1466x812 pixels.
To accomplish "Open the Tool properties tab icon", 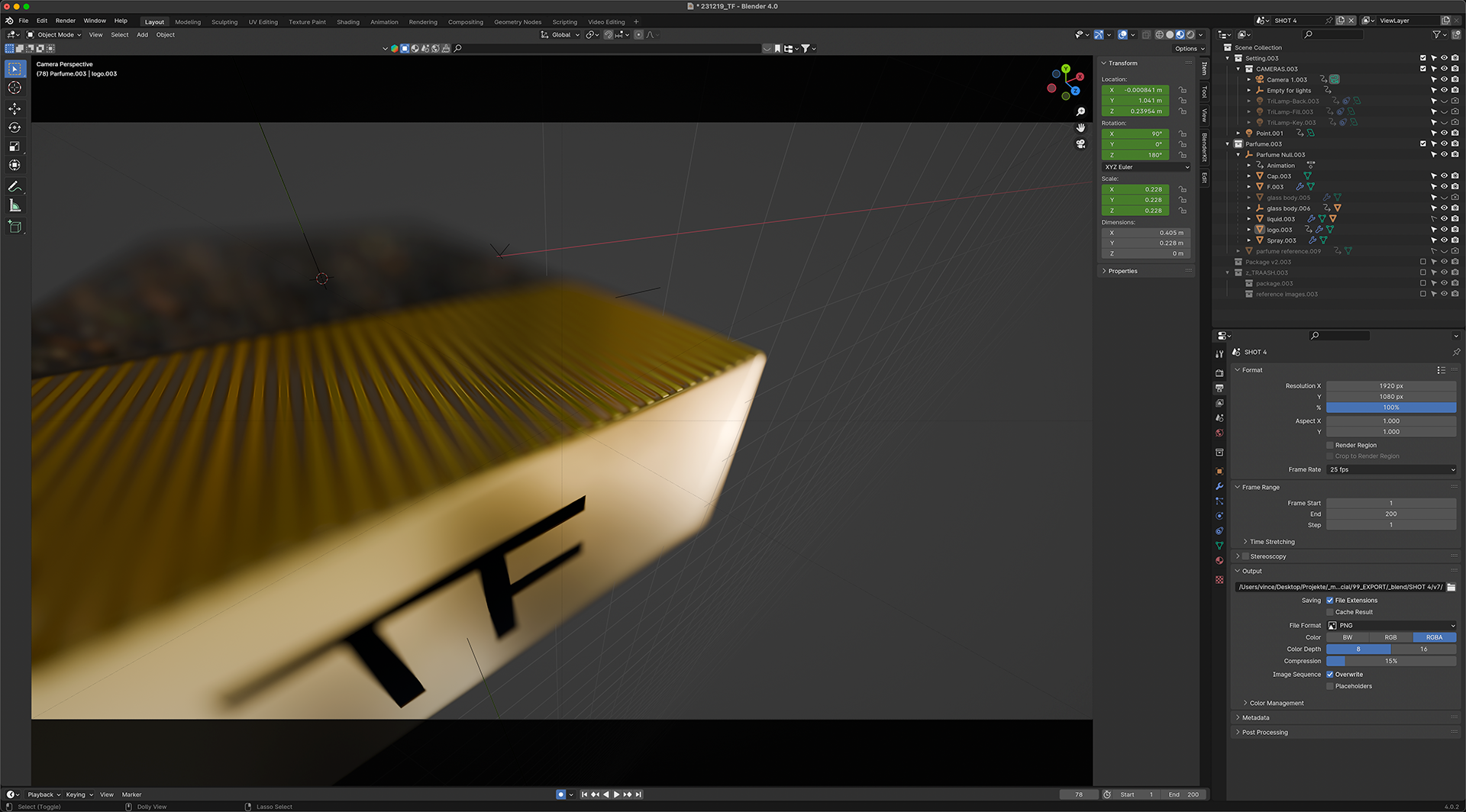I will [1219, 354].
